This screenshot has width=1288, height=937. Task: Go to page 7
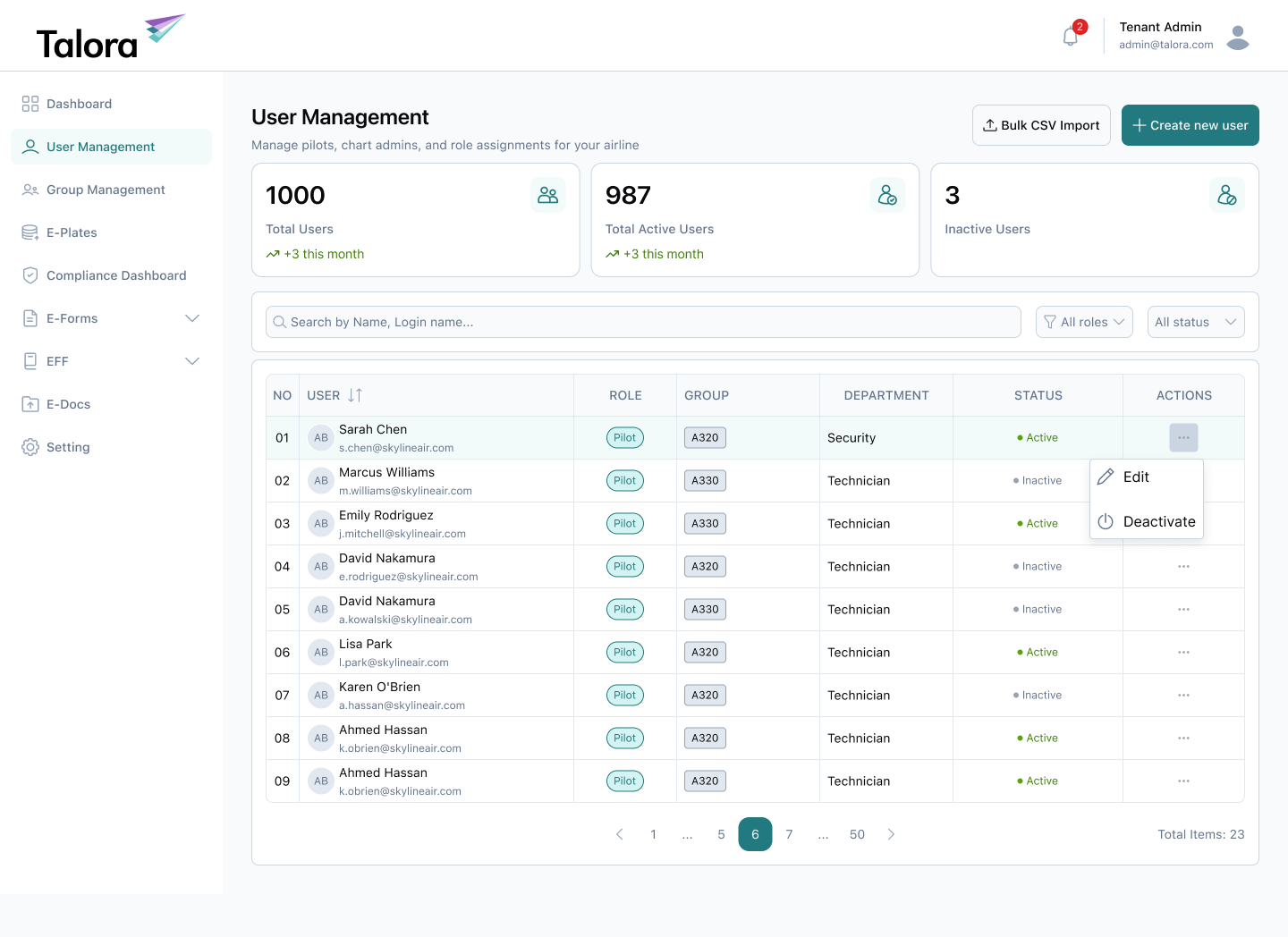click(x=789, y=834)
